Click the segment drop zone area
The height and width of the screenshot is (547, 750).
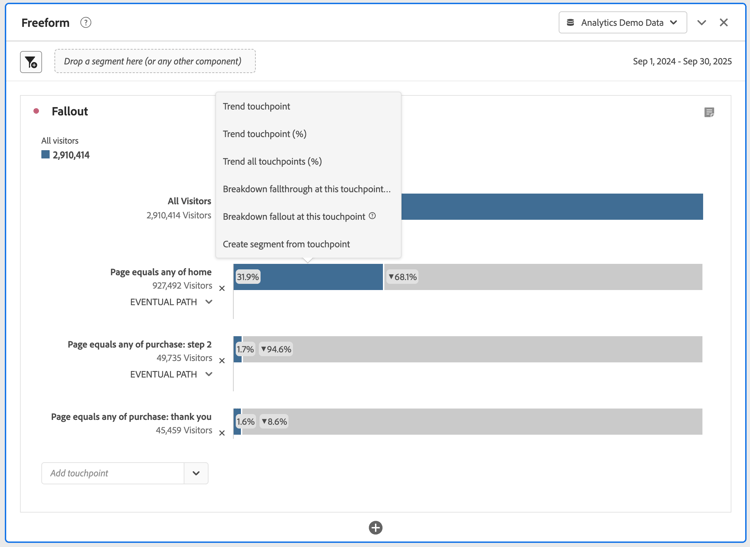pyautogui.click(x=154, y=62)
